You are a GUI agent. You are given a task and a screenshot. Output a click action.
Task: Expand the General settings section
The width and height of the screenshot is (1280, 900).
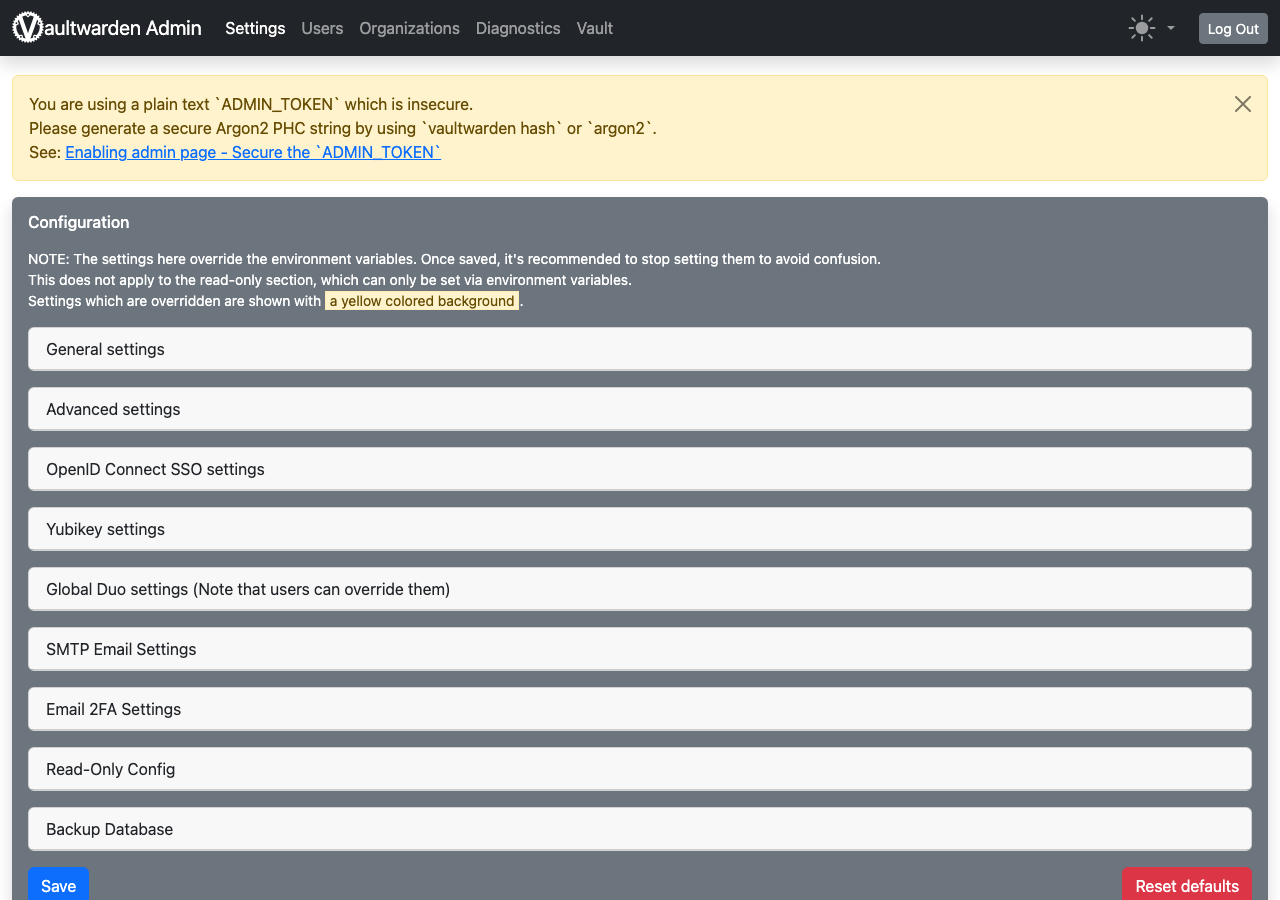click(640, 349)
